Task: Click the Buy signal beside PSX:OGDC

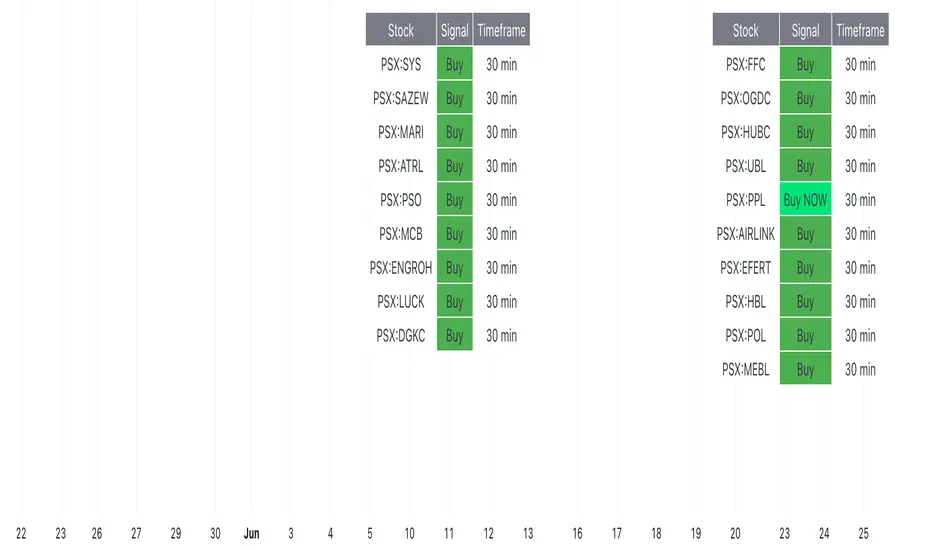Action: 805,99
